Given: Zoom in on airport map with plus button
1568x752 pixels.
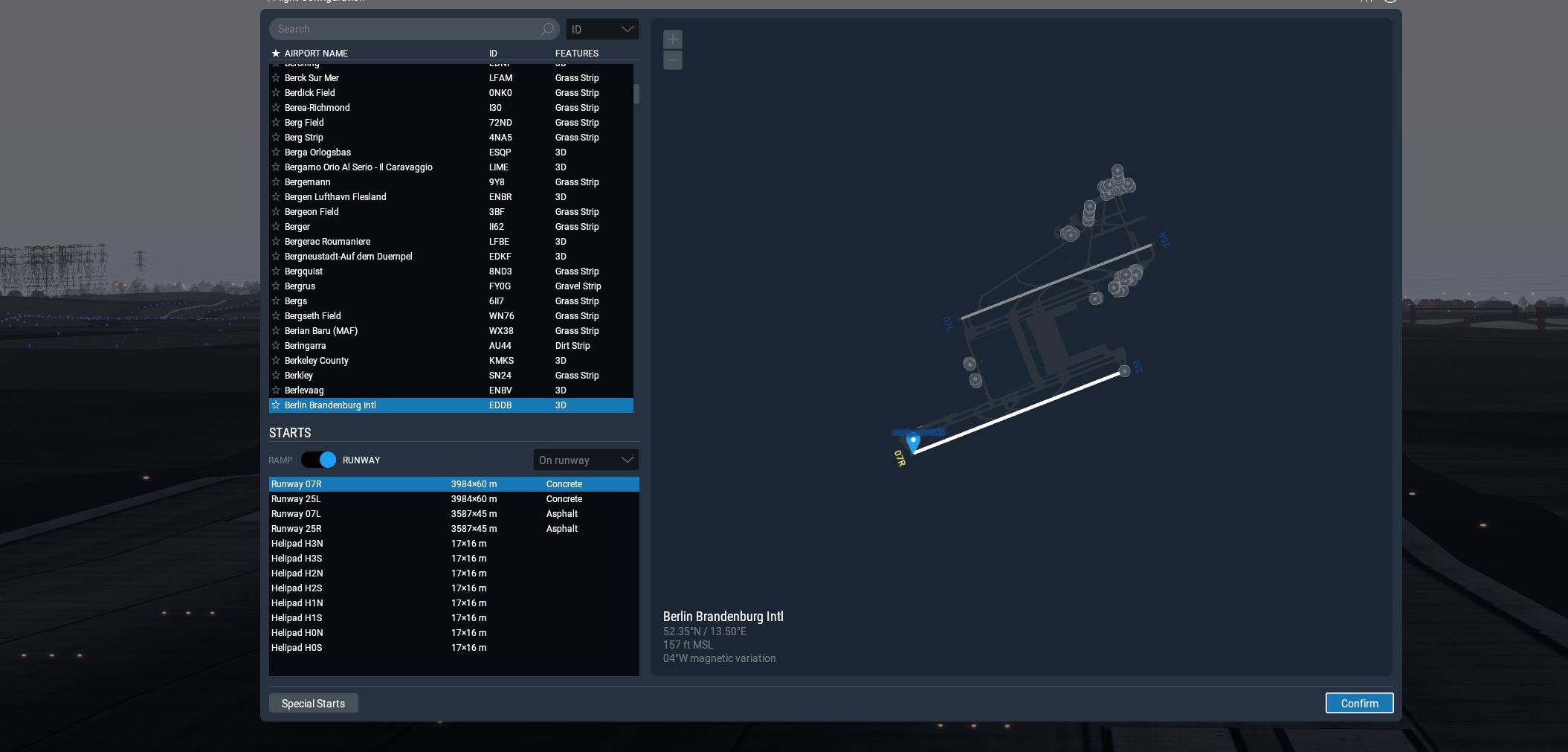Looking at the screenshot, I should (x=673, y=39).
